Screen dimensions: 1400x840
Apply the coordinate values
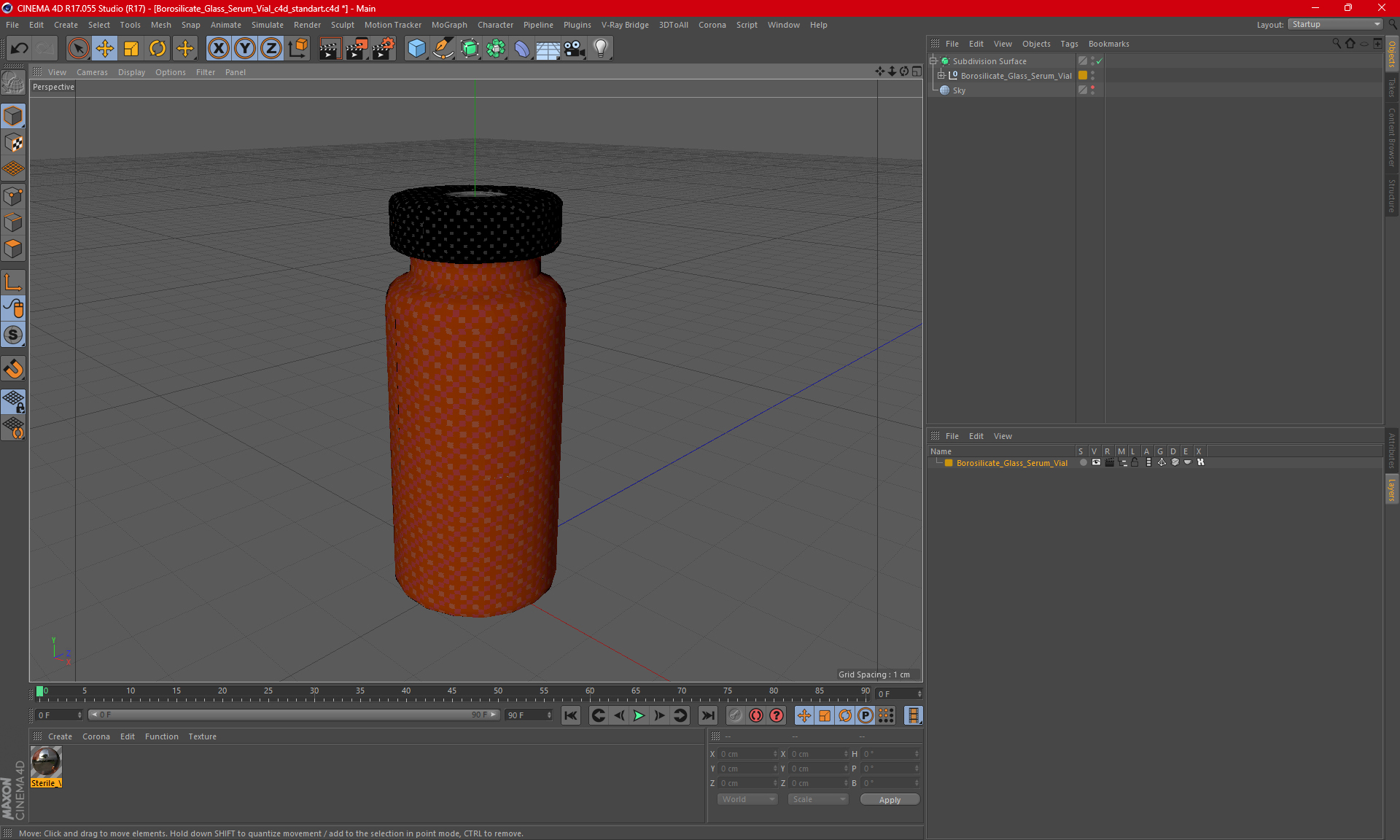[890, 800]
